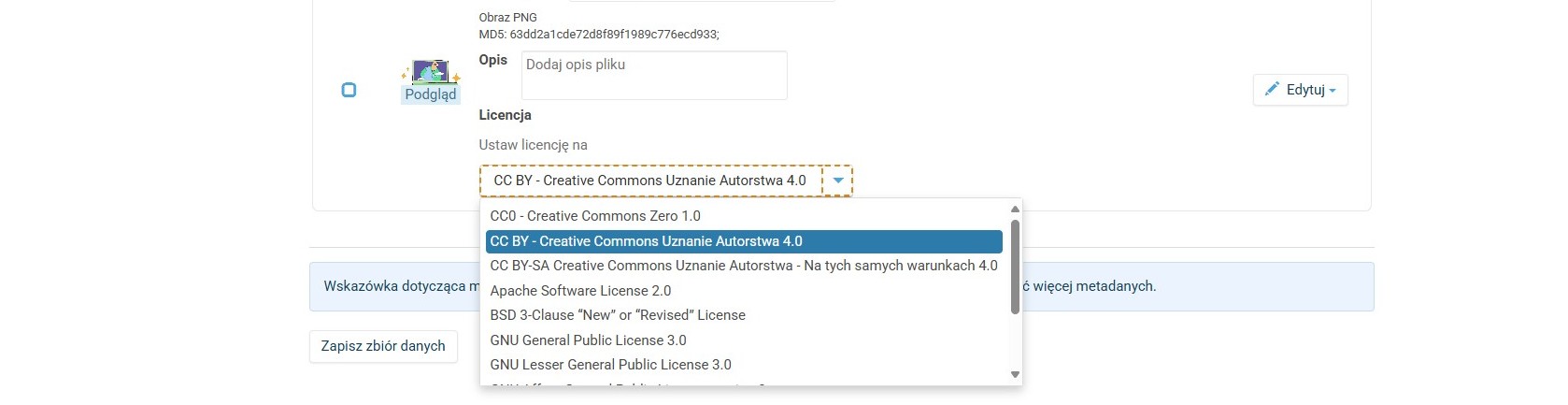1568x405 pixels.
Task: Click the license combo box text field
Action: [x=650, y=181]
